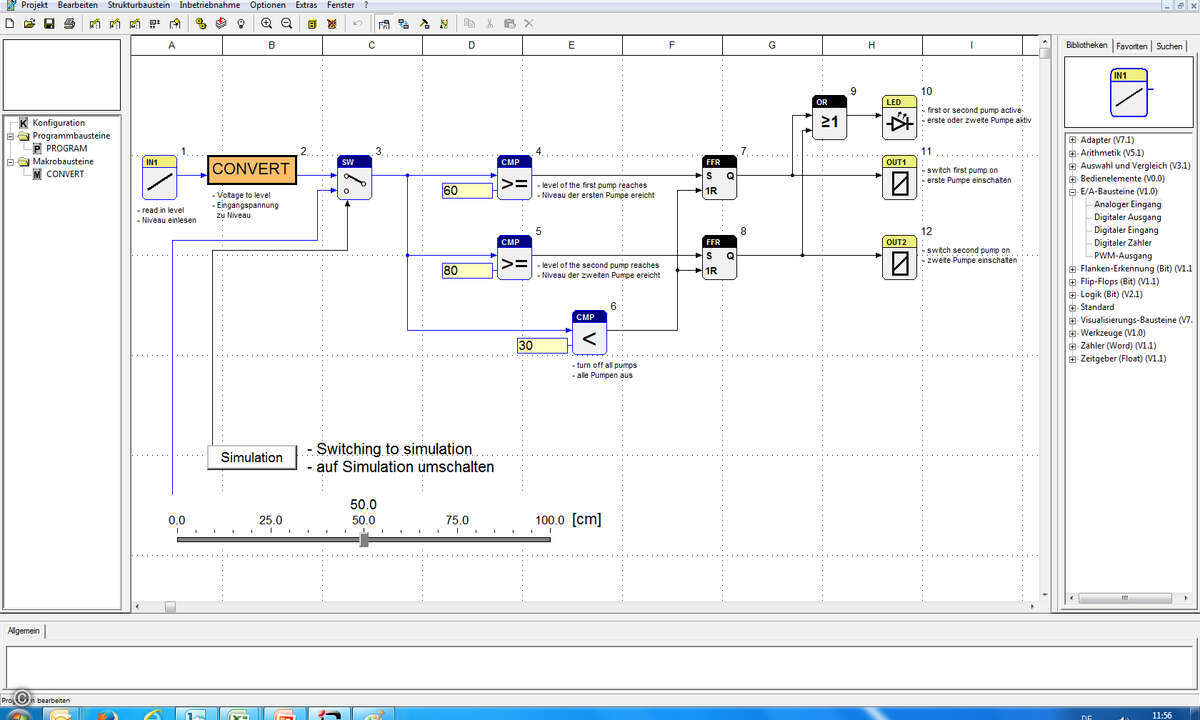This screenshot has height=720, width=1200.
Task: Expand the Bedienelemente (V0.0) node
Action: click(x=1072, y=179)
